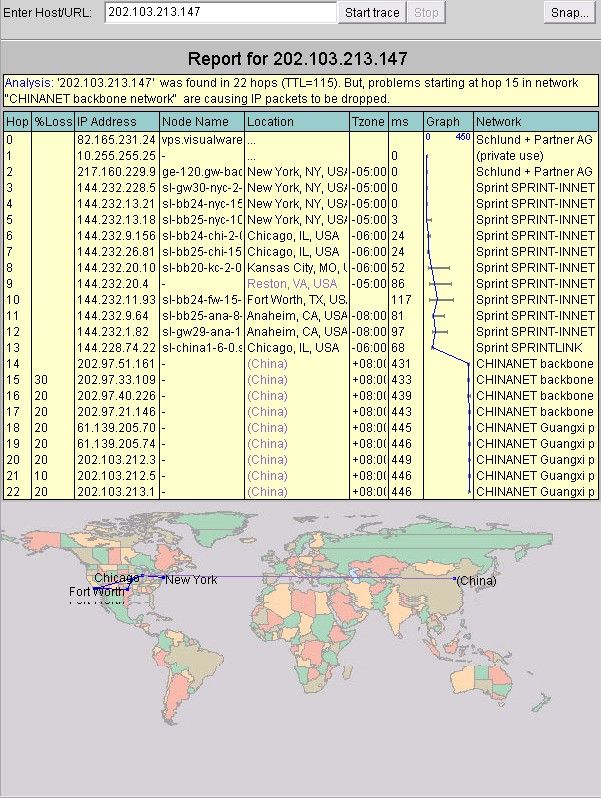Viewport: 601px width, 798px height.
Task: Select IP address 10.255.255.25
Action: (x=117, y=156)
